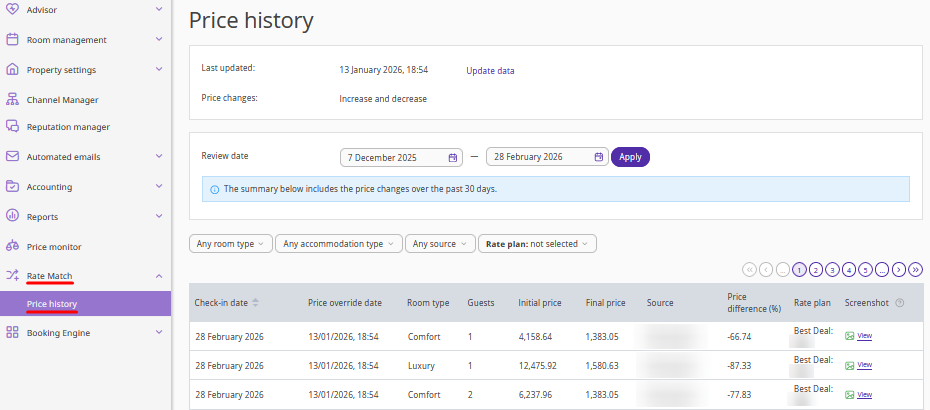
Task: Expand the Room management menu
Action: pos(159,40)
